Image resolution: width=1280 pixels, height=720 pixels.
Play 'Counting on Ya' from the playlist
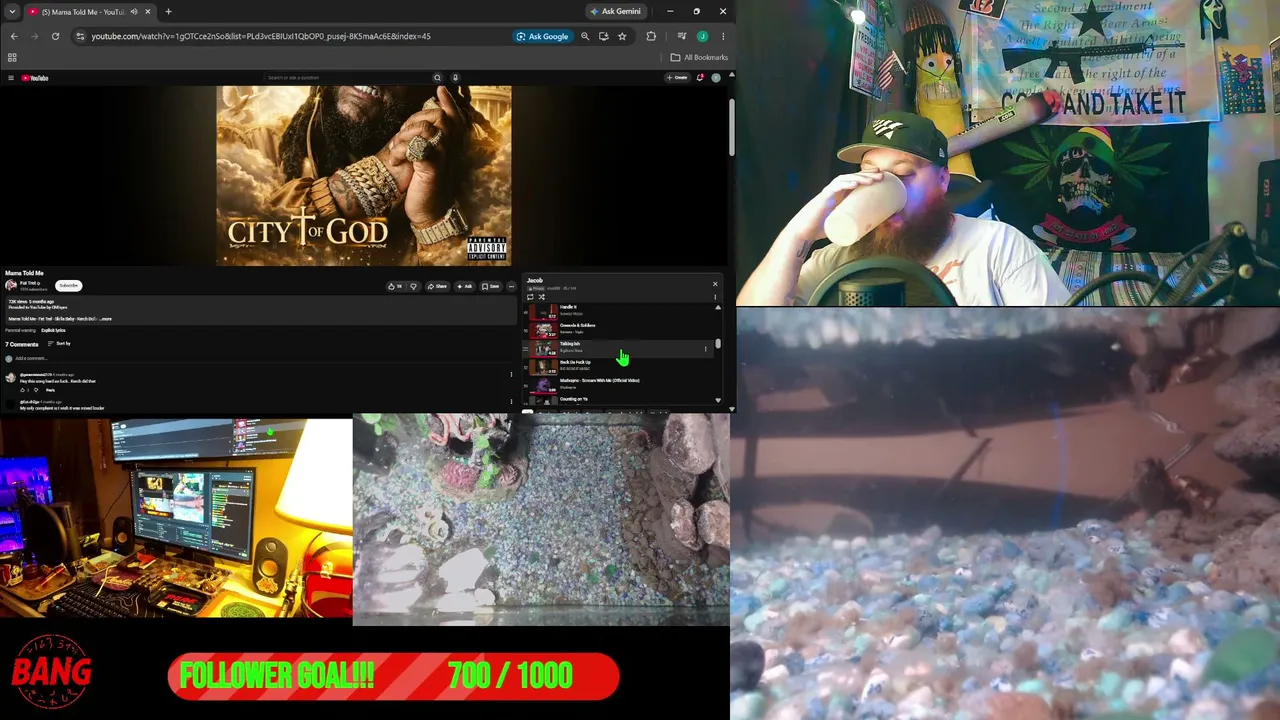[x=616, y=400]
